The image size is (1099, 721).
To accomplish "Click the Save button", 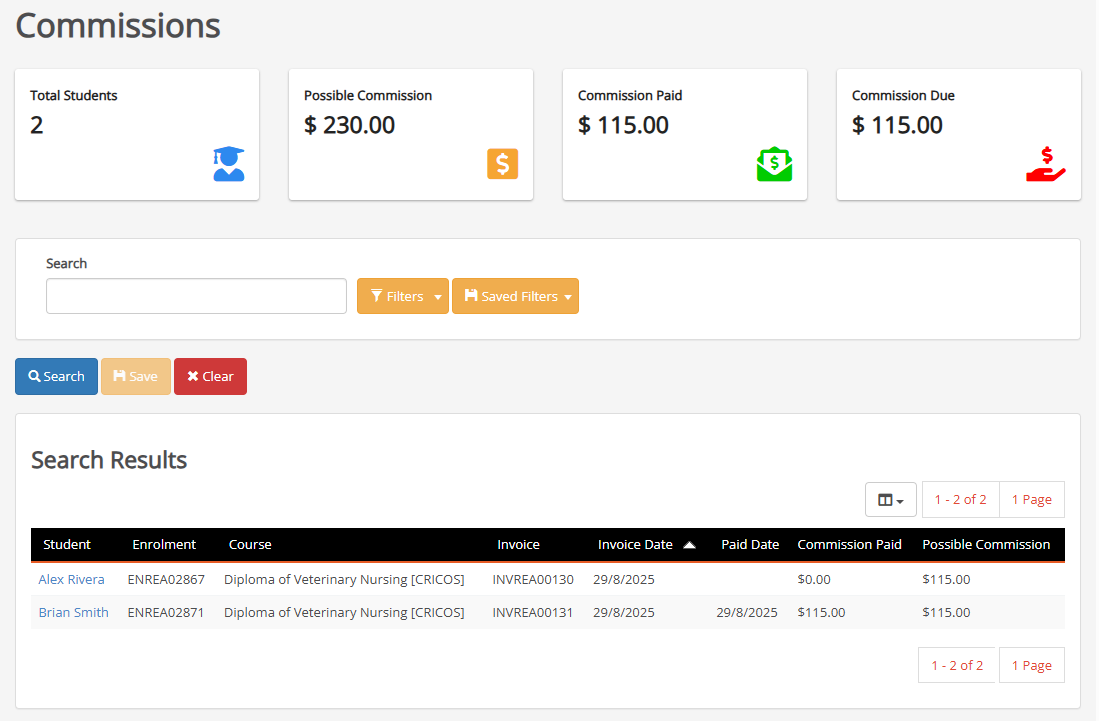I will [x=136, y=376].
